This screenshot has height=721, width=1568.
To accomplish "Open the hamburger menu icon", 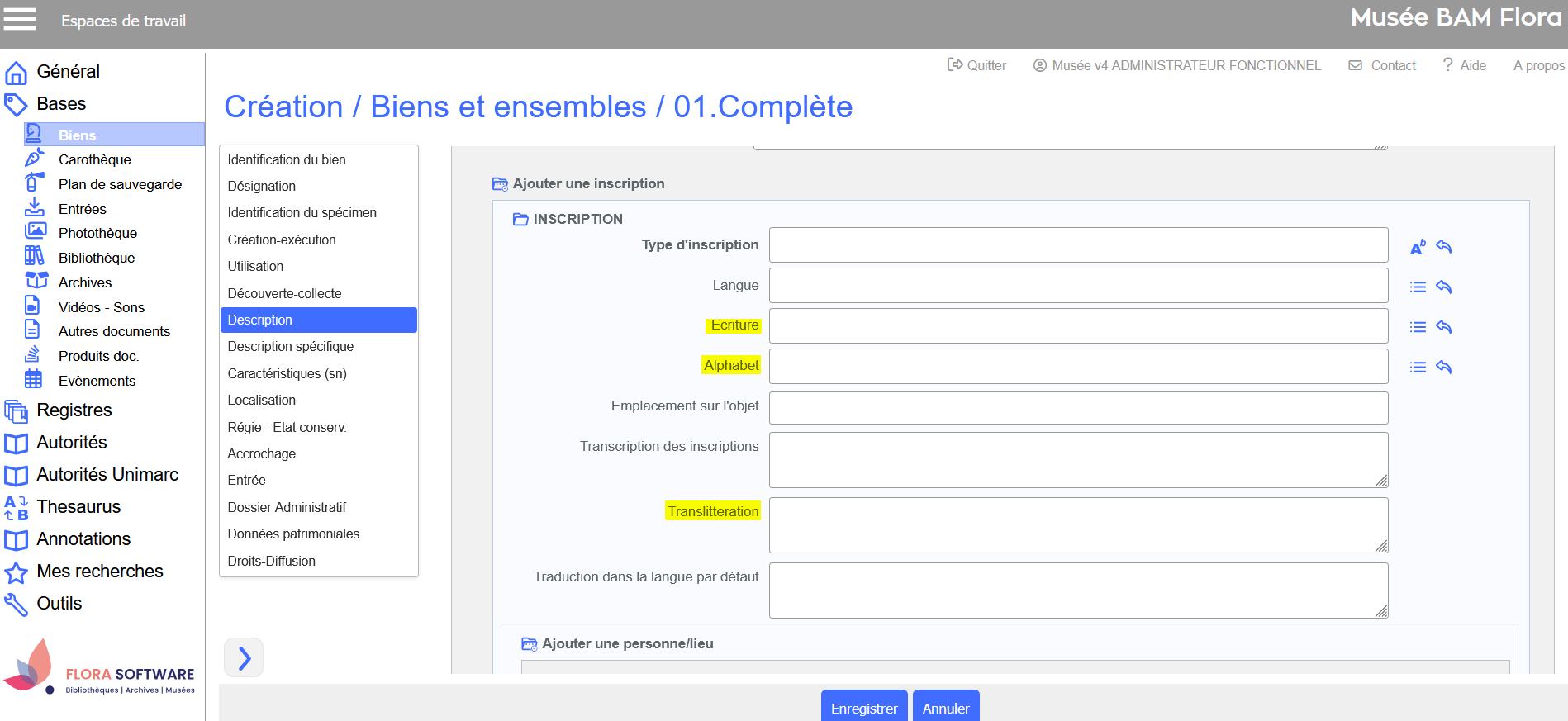I will [x=20, y=20].
